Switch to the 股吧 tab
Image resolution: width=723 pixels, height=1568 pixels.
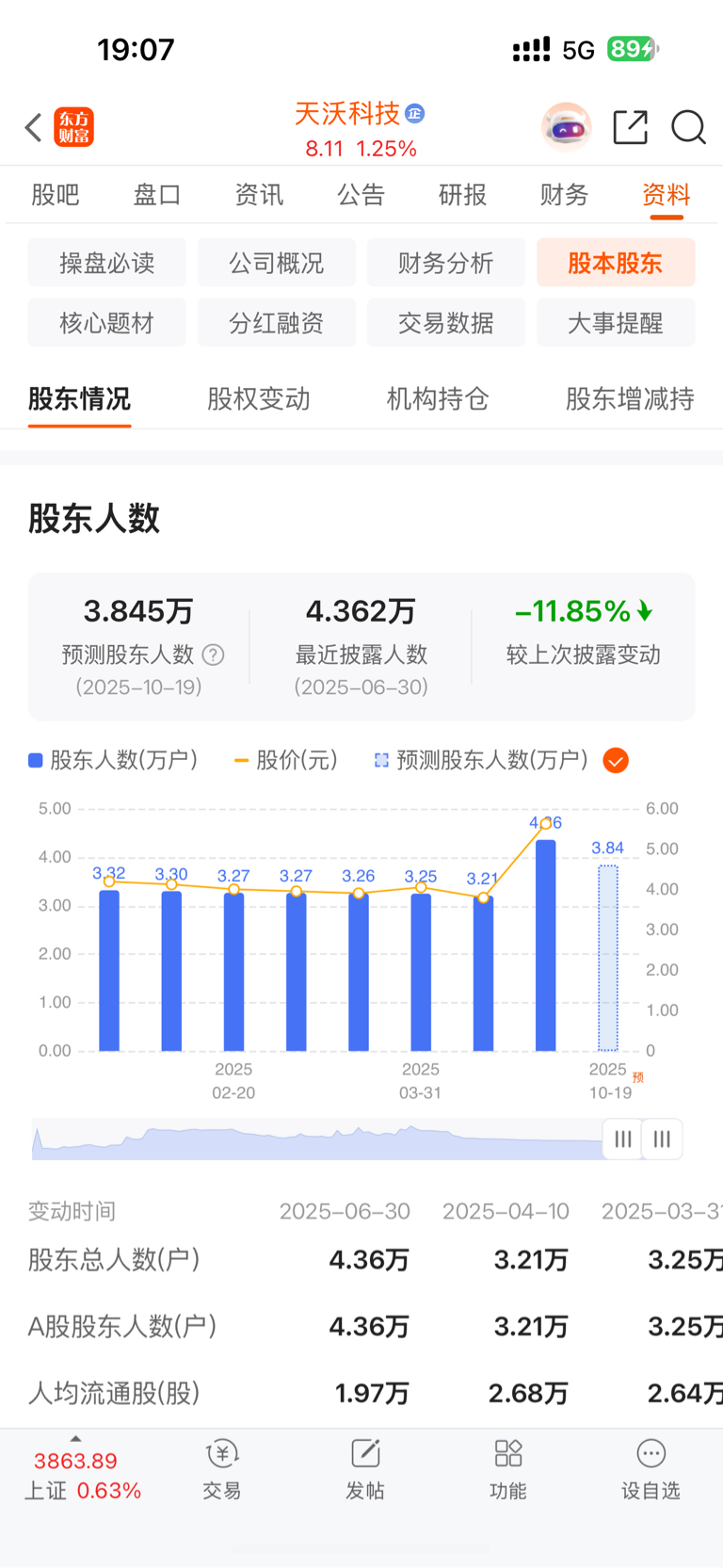point(56,195)
